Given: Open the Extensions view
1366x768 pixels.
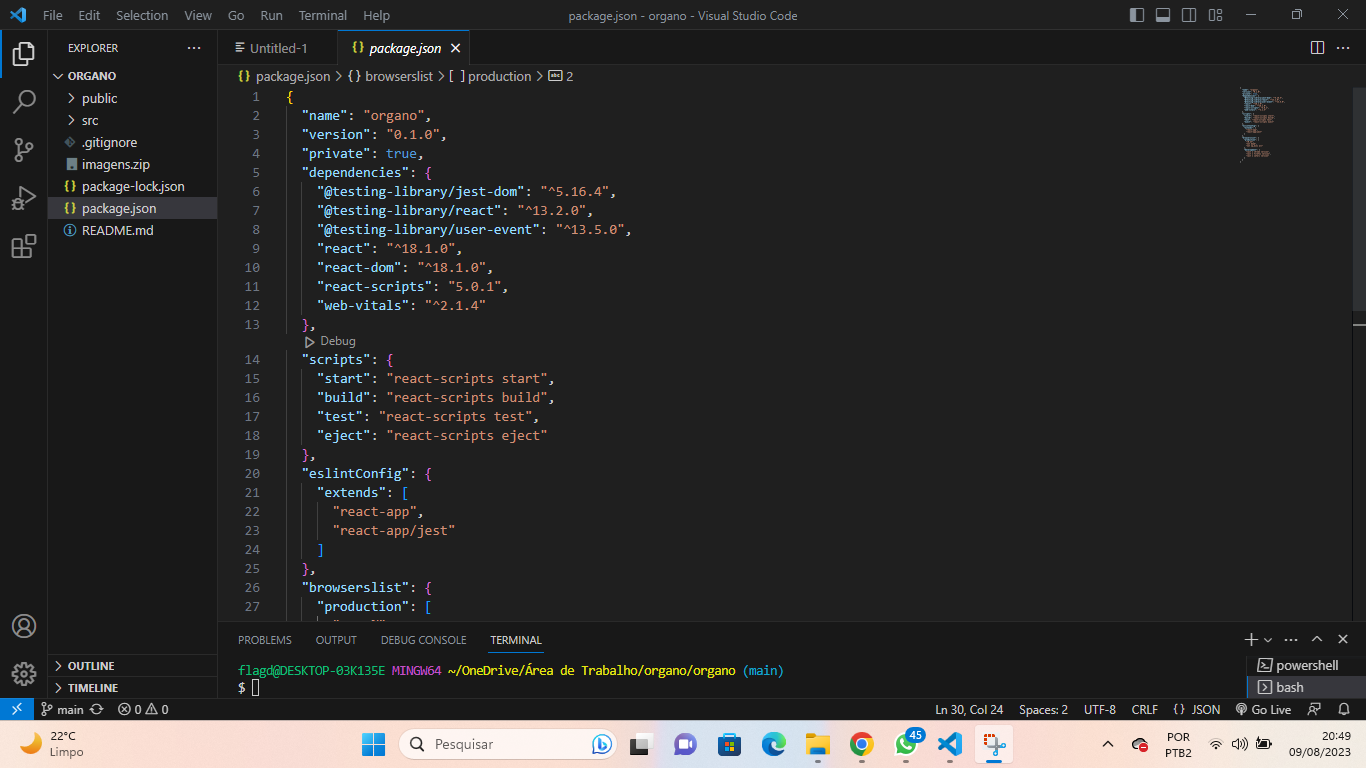Looking at the screenshot, I should 24,247.
